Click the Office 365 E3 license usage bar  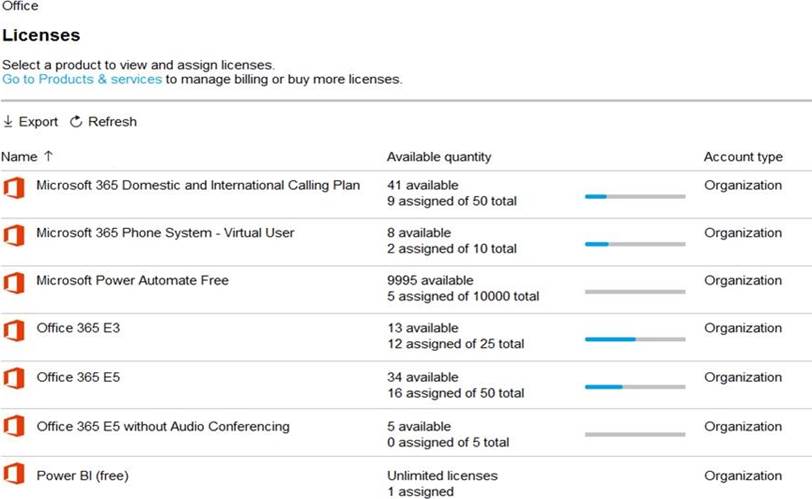point(635,340)
